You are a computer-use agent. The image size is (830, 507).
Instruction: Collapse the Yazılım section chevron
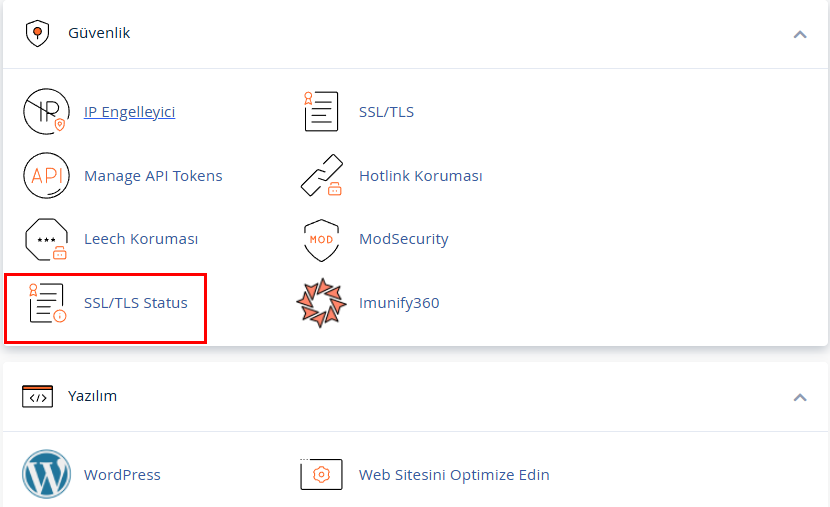tap(799, 397)
